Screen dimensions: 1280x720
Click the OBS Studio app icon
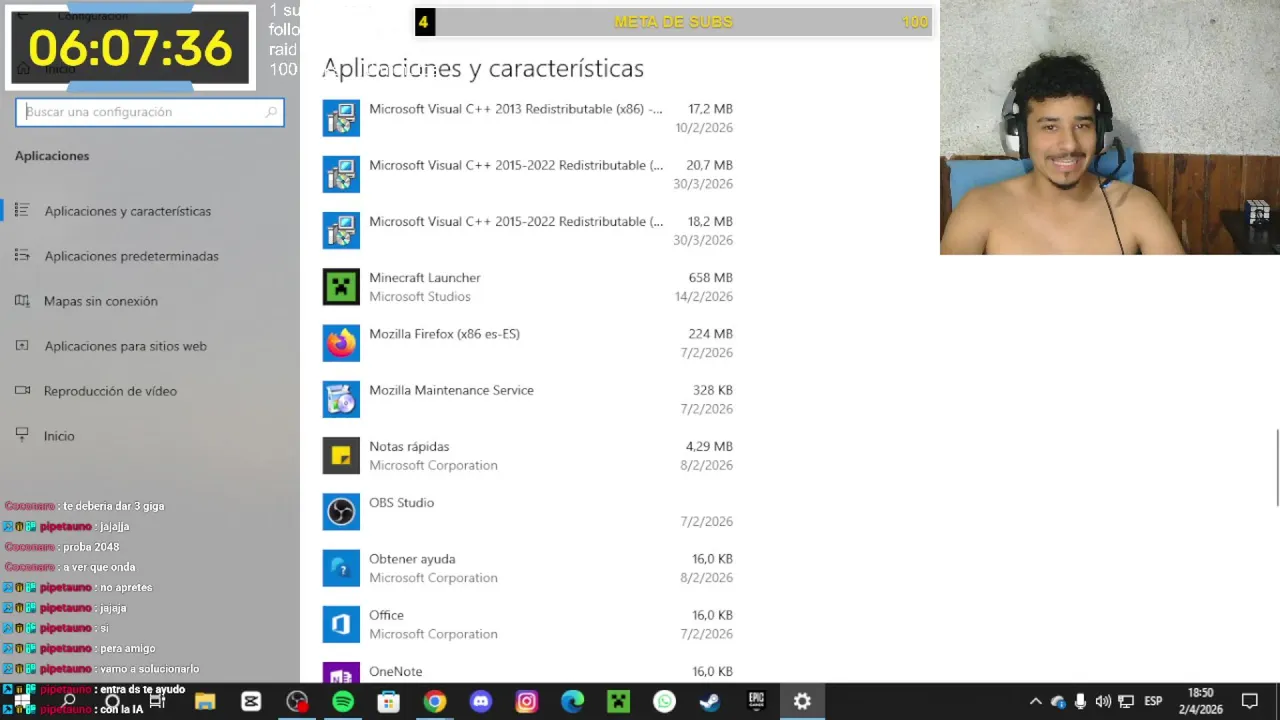click(341, 512)
